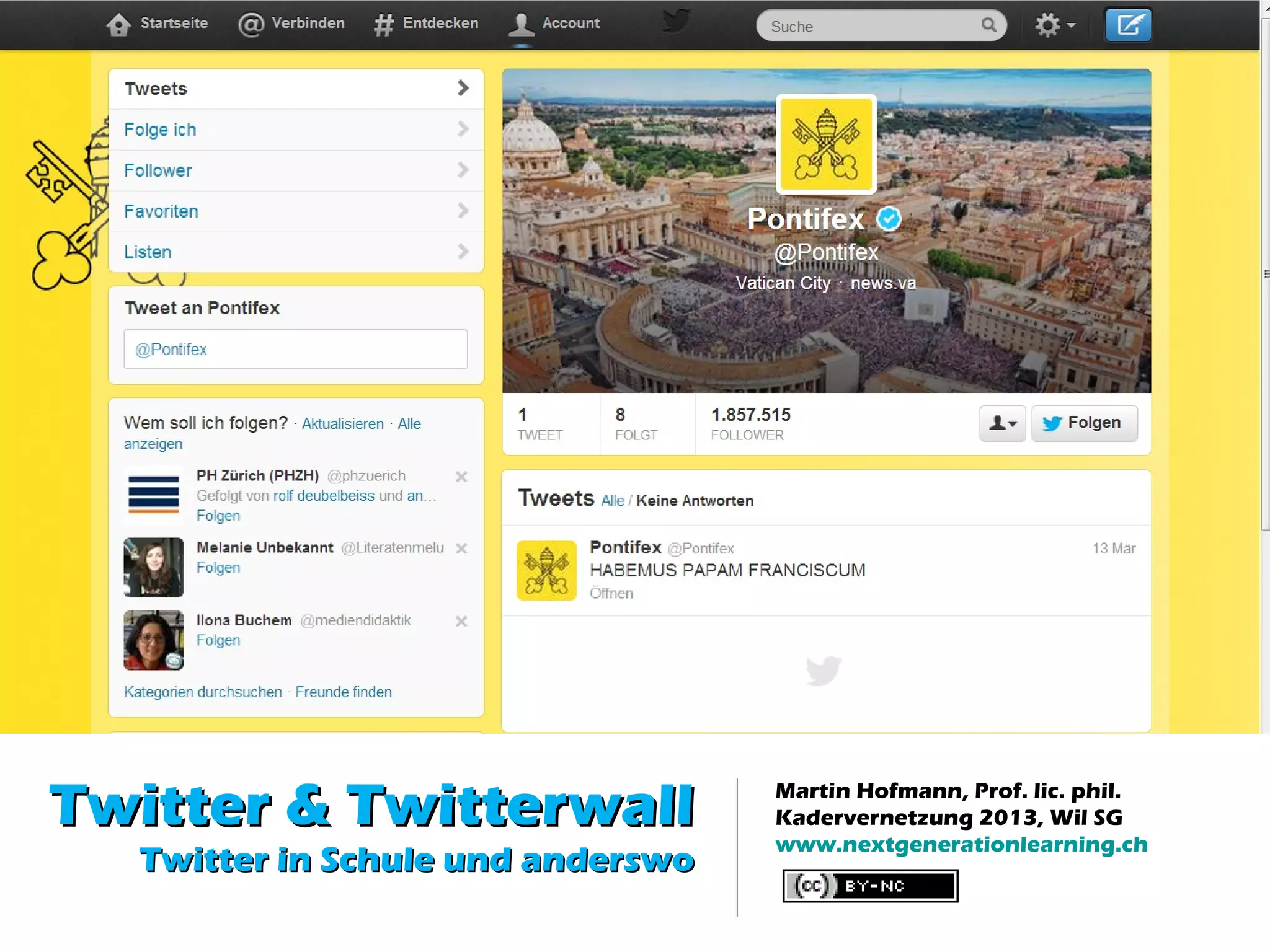Click the Tweet an Pontifex input field
The height and width of the screenshot is (952, 1270).
(296, 350)
